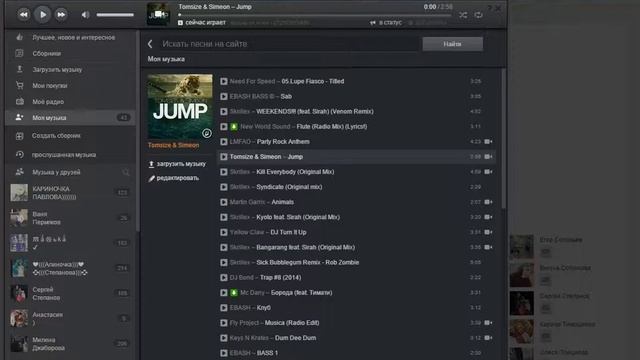
Task: Click загрузить музыку under the album cover
Action: point(177,164)
